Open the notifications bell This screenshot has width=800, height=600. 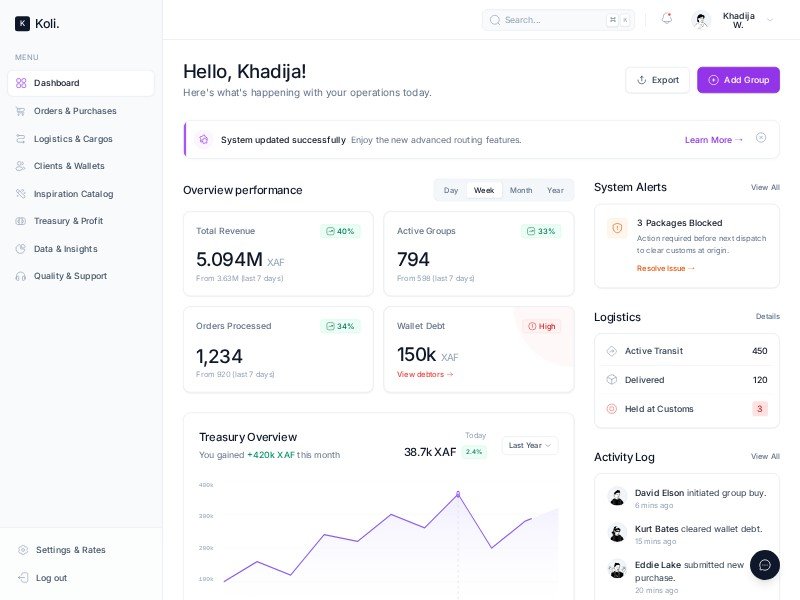point(666,18)
